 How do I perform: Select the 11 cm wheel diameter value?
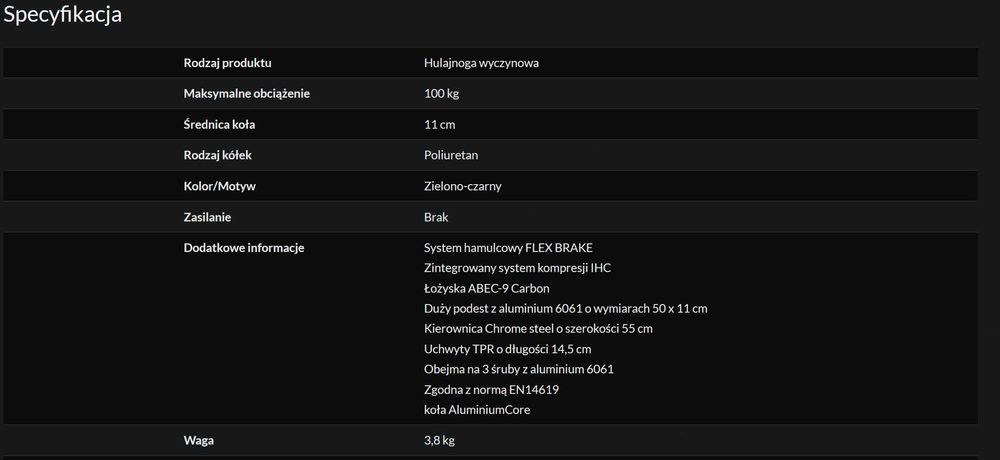[440, 125]
